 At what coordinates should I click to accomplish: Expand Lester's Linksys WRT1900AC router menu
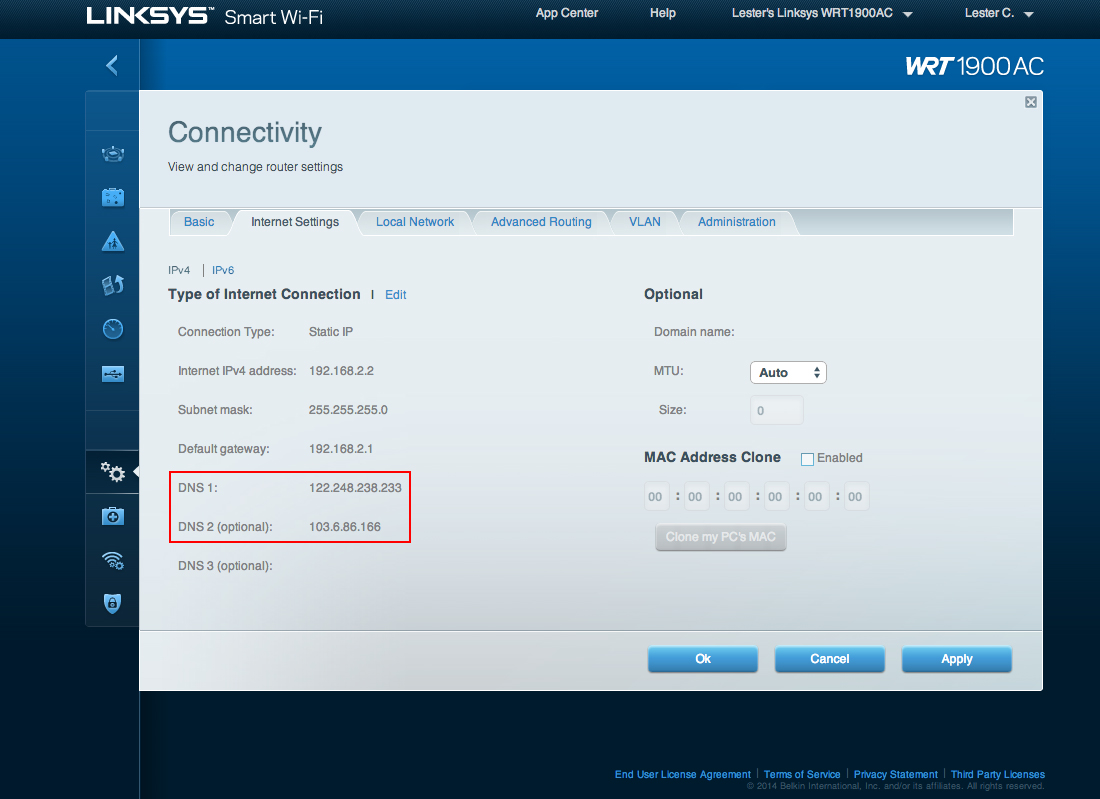pos(823,14)
